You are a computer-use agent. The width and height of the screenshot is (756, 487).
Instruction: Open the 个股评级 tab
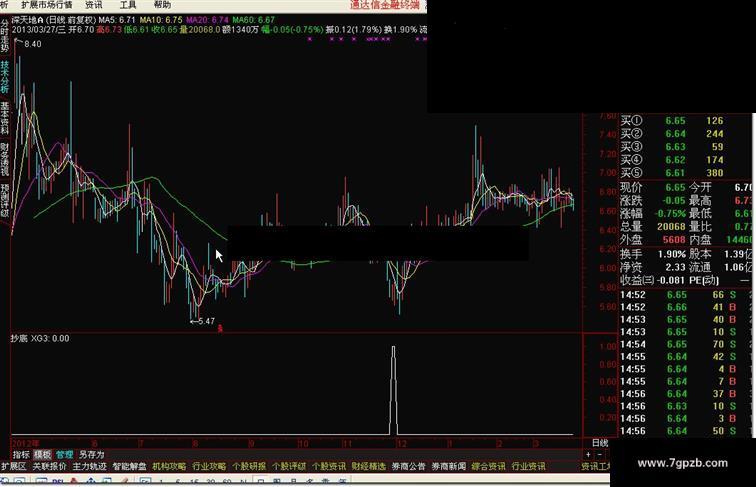[x=289, y=466]
